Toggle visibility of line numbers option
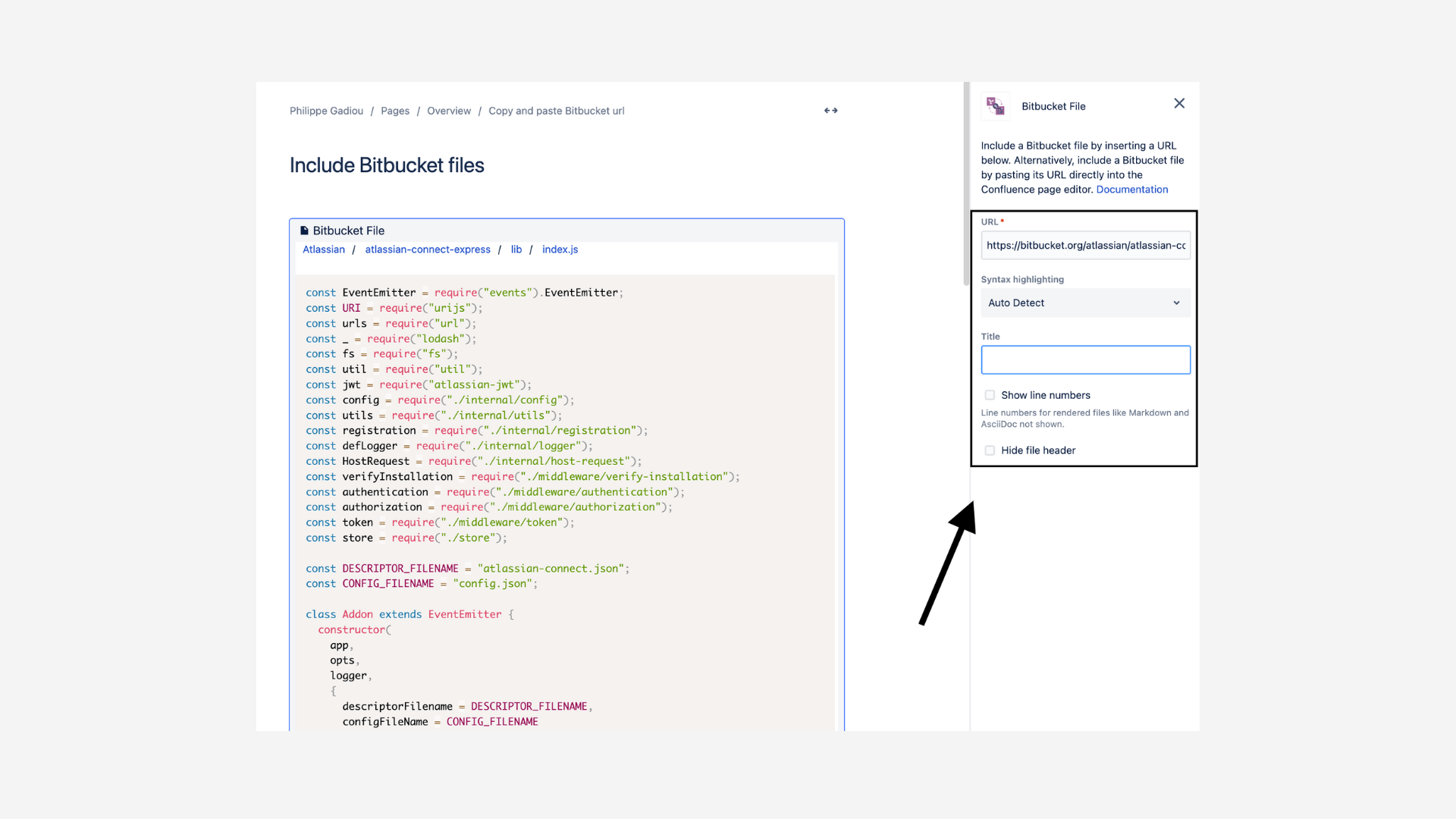1456x819 pixels. pos(990,394)
